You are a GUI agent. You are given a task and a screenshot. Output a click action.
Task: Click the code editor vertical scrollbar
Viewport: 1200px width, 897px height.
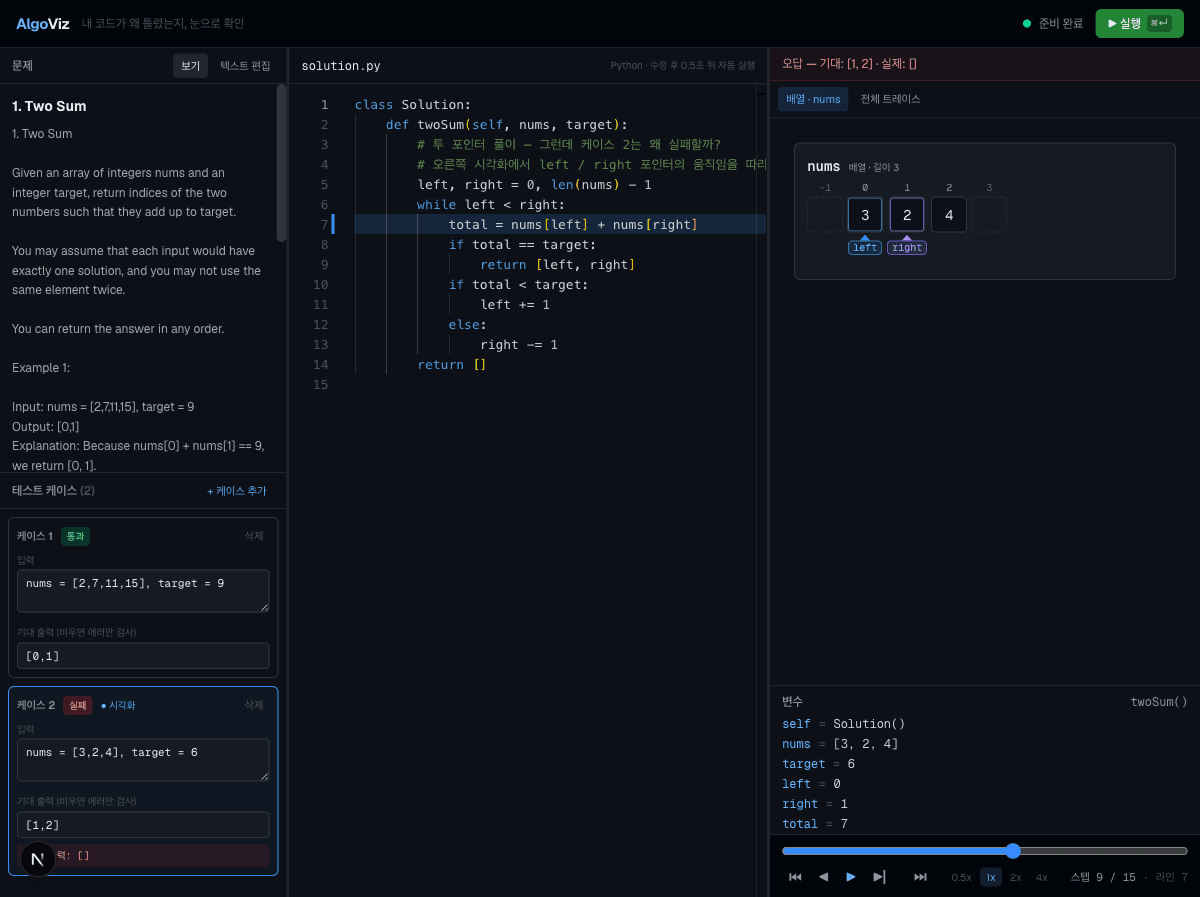point(761,490)
